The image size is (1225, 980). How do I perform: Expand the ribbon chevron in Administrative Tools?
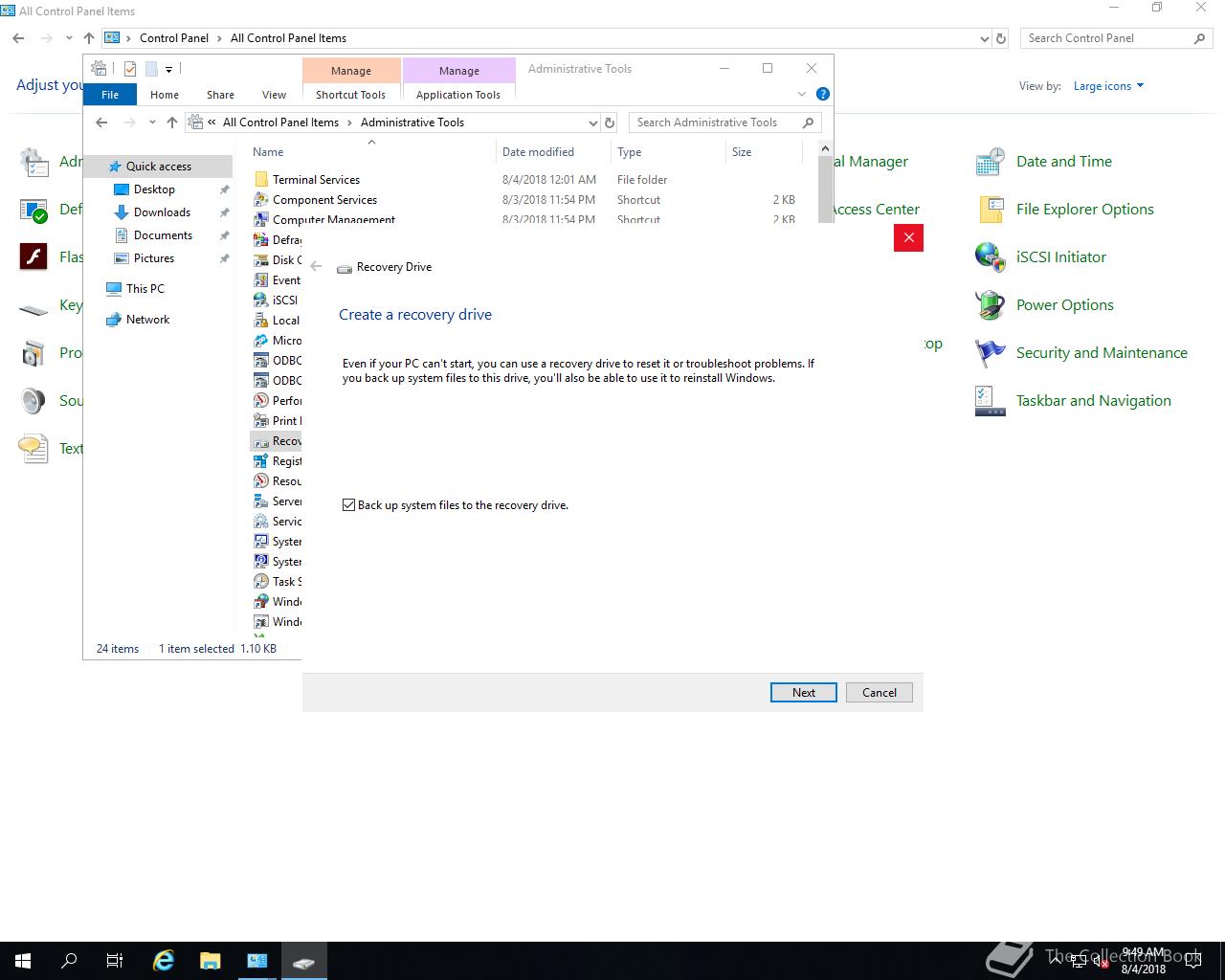802,94
